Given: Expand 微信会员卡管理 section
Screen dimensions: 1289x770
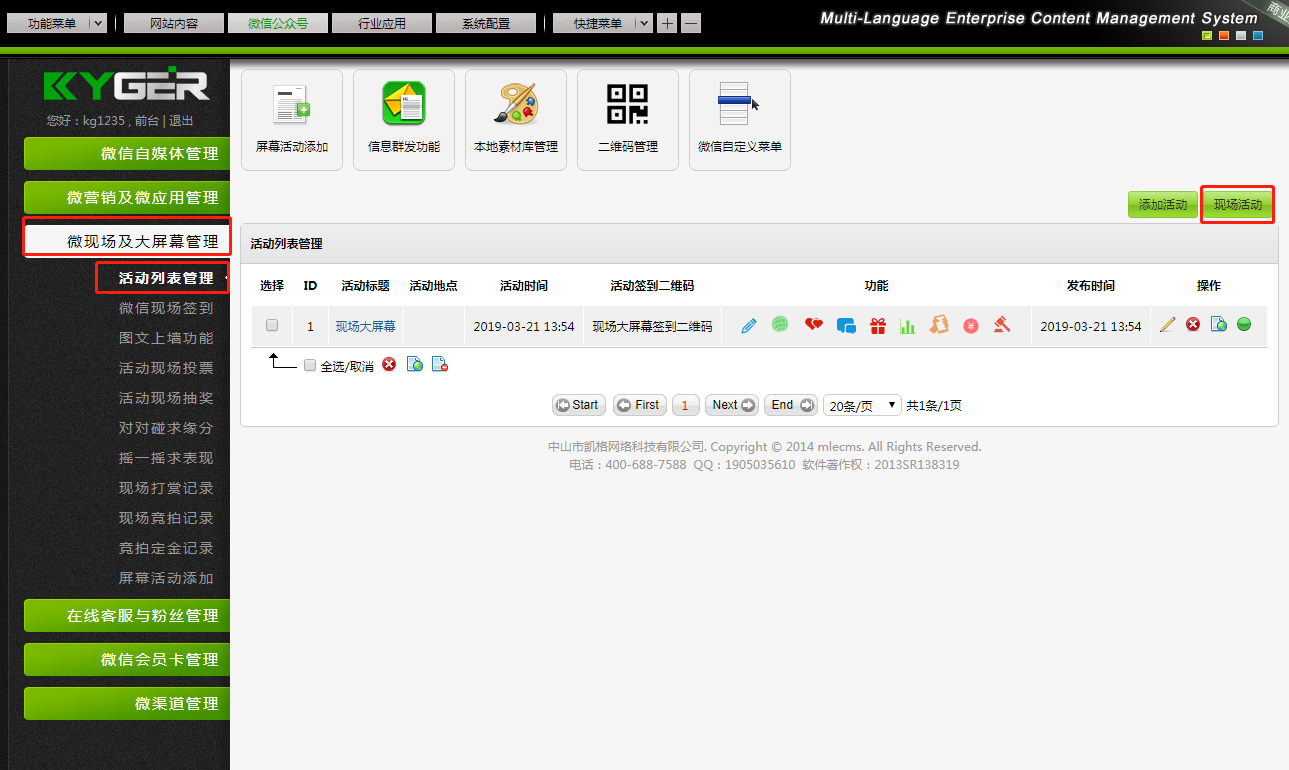Looking at the screenshot, I should click(x=127, y=660).
